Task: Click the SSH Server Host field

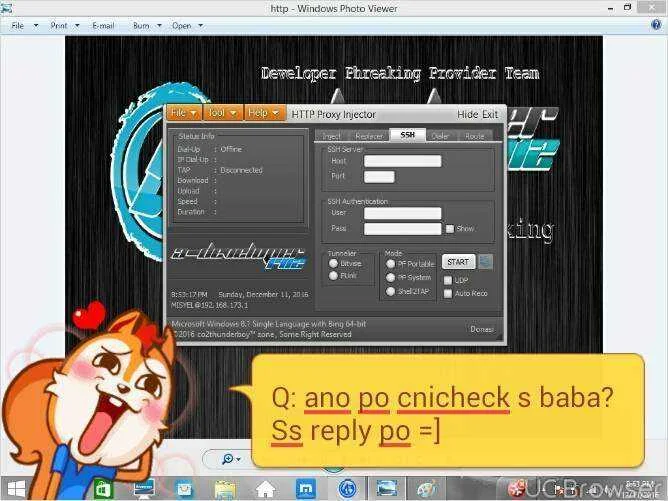Action: pos(403,161)
